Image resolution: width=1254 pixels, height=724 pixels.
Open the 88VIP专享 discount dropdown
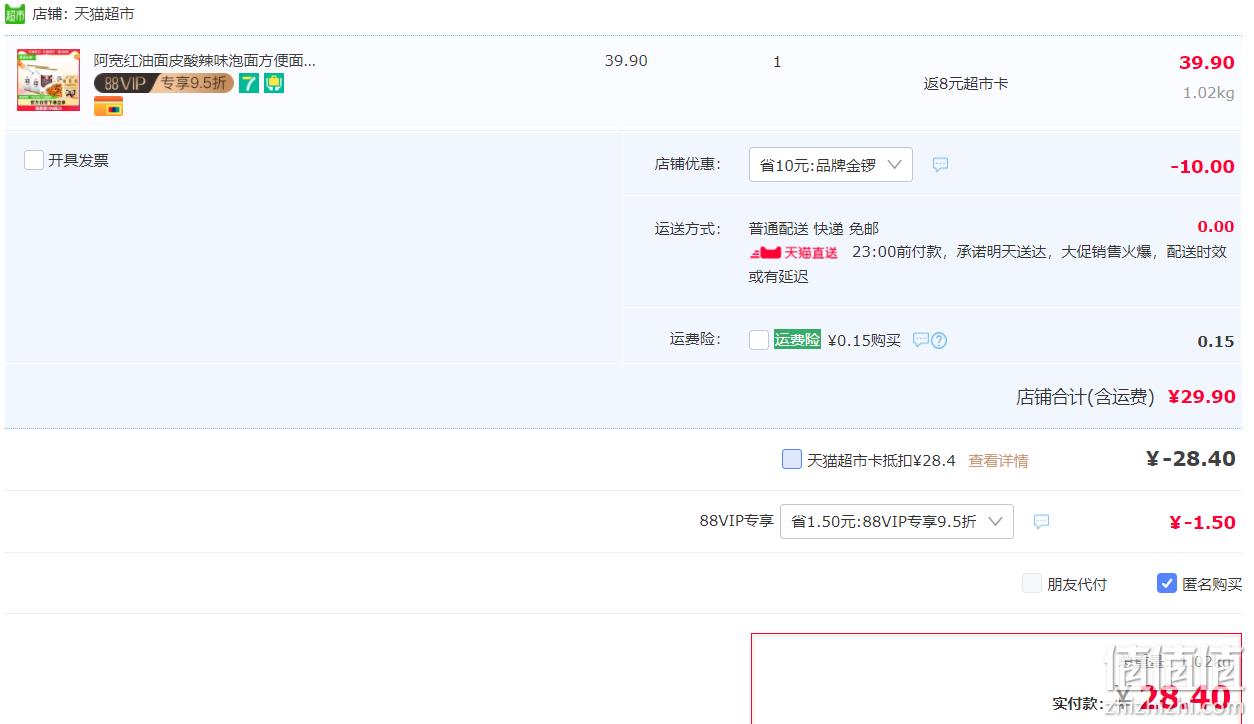pyautogui.click(x=896, y=521)
